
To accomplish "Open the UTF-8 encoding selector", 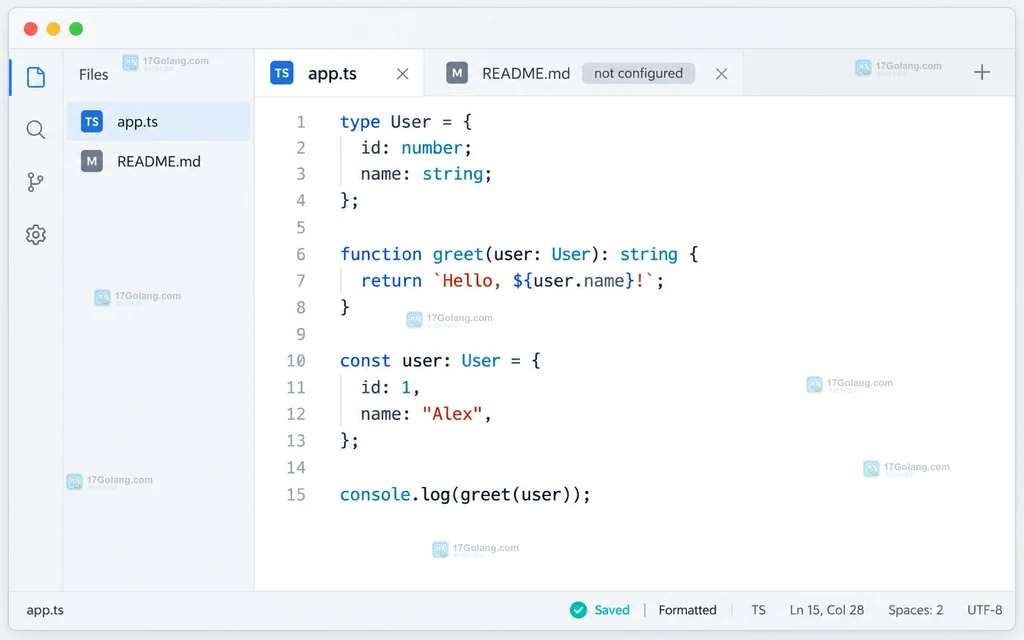I will point(984,610).
